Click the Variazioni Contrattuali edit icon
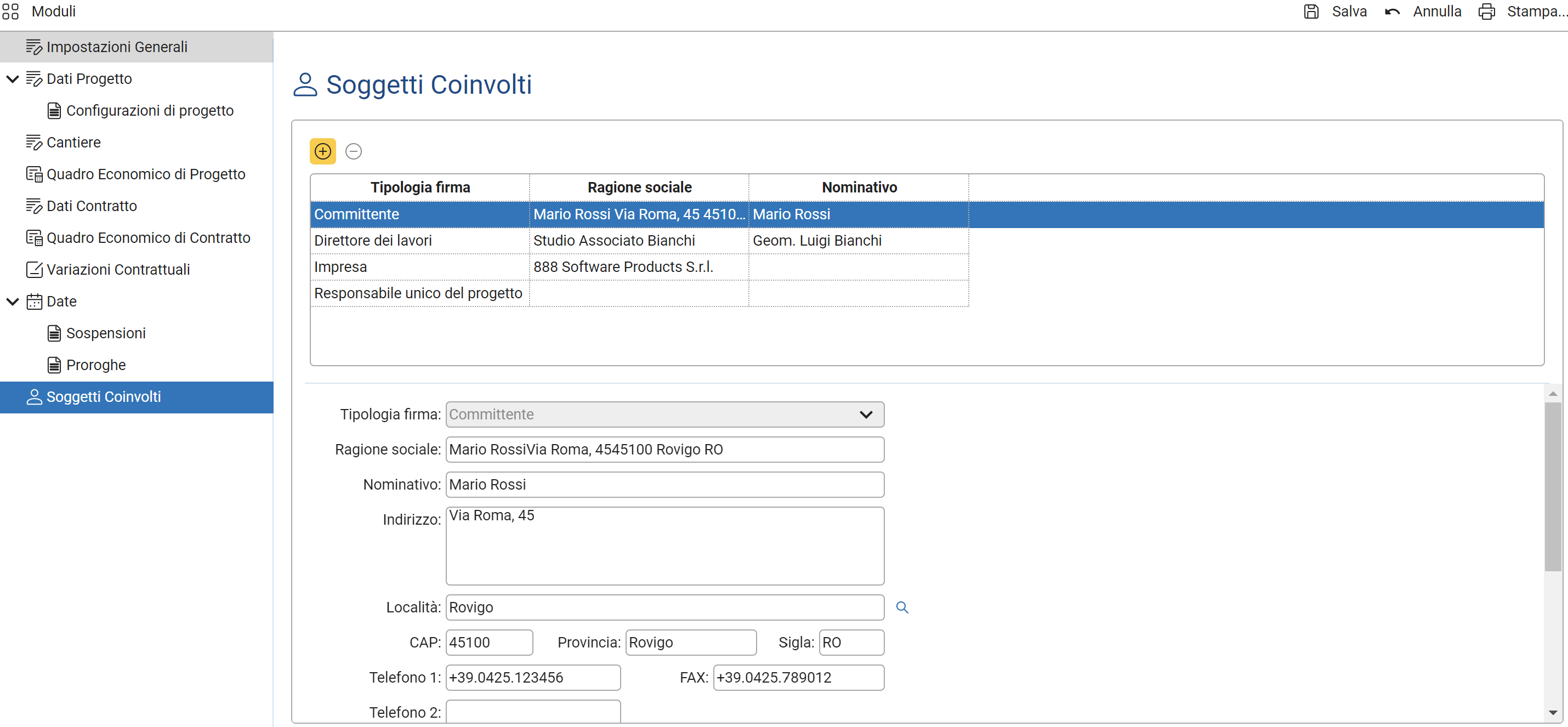This screenshot has width=1568, height=727. [34, 270]
